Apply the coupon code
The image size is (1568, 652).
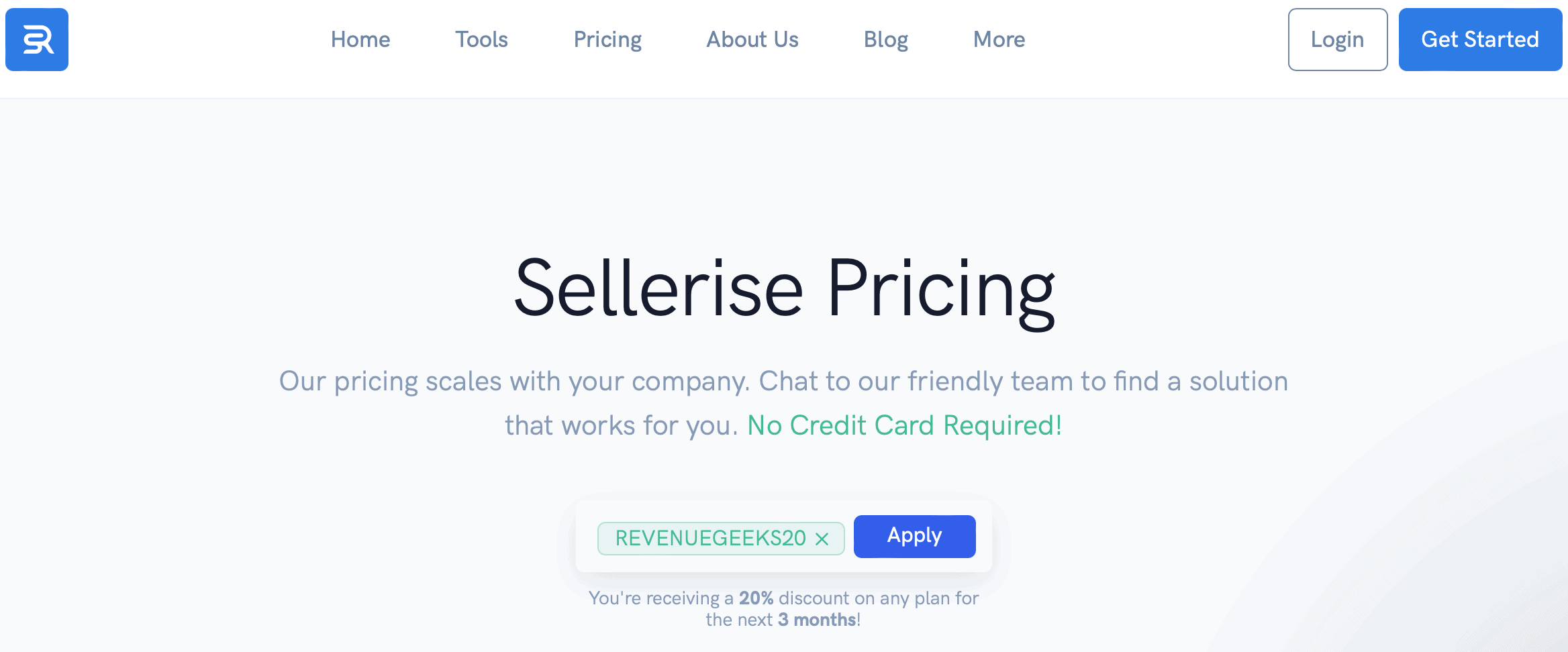pos(914,536)
